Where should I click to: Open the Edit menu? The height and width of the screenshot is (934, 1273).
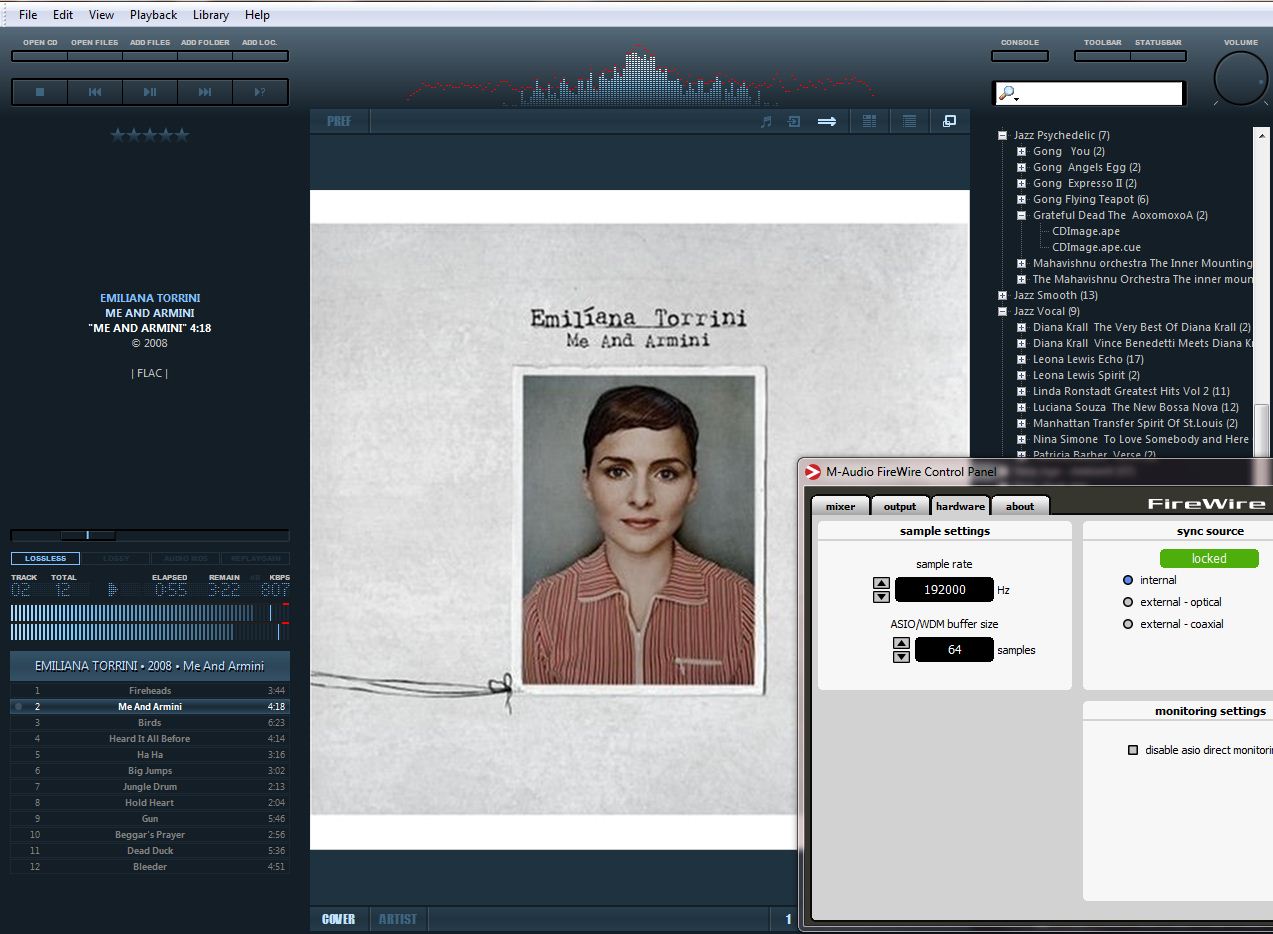(63, 15)
